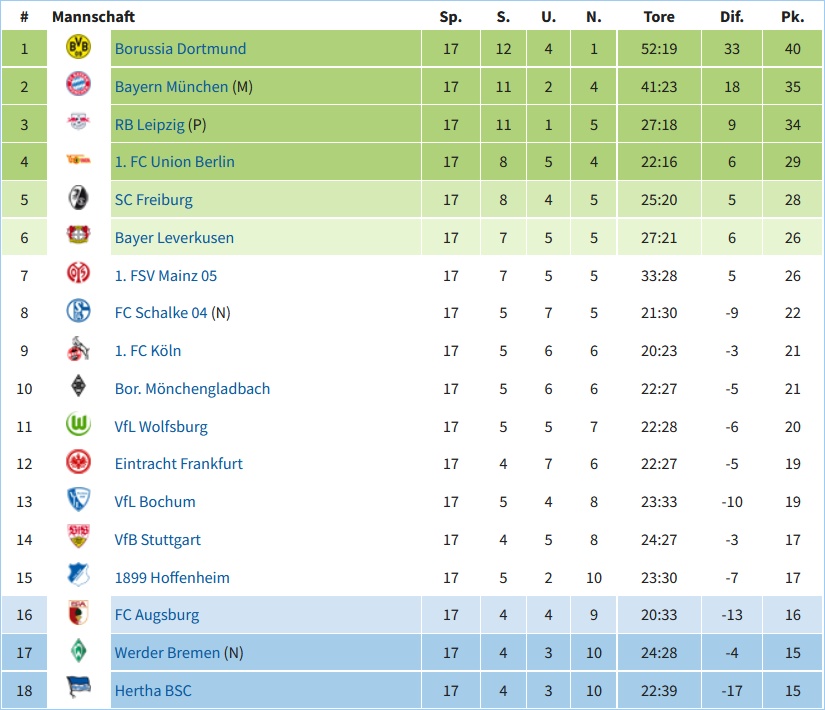Click the Eintracht Frankfurt eagle crest

pyautogui.click(x=78, y=462)
